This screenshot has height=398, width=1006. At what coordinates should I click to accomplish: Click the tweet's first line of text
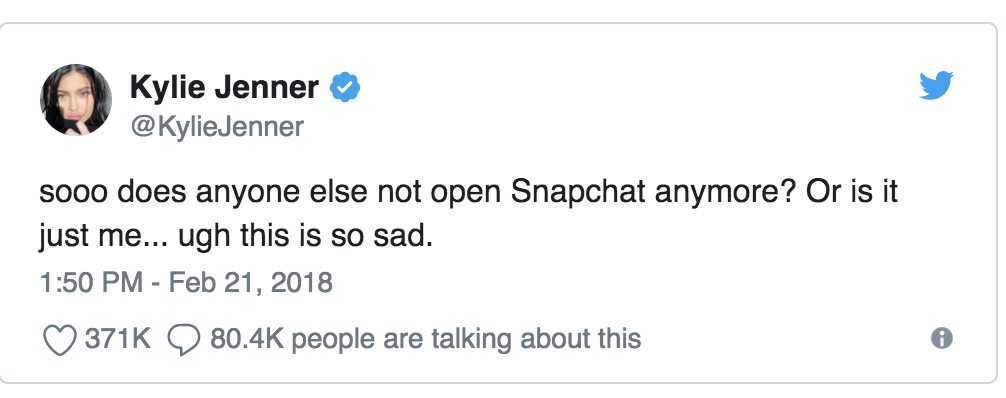click(x=468, y=193)
